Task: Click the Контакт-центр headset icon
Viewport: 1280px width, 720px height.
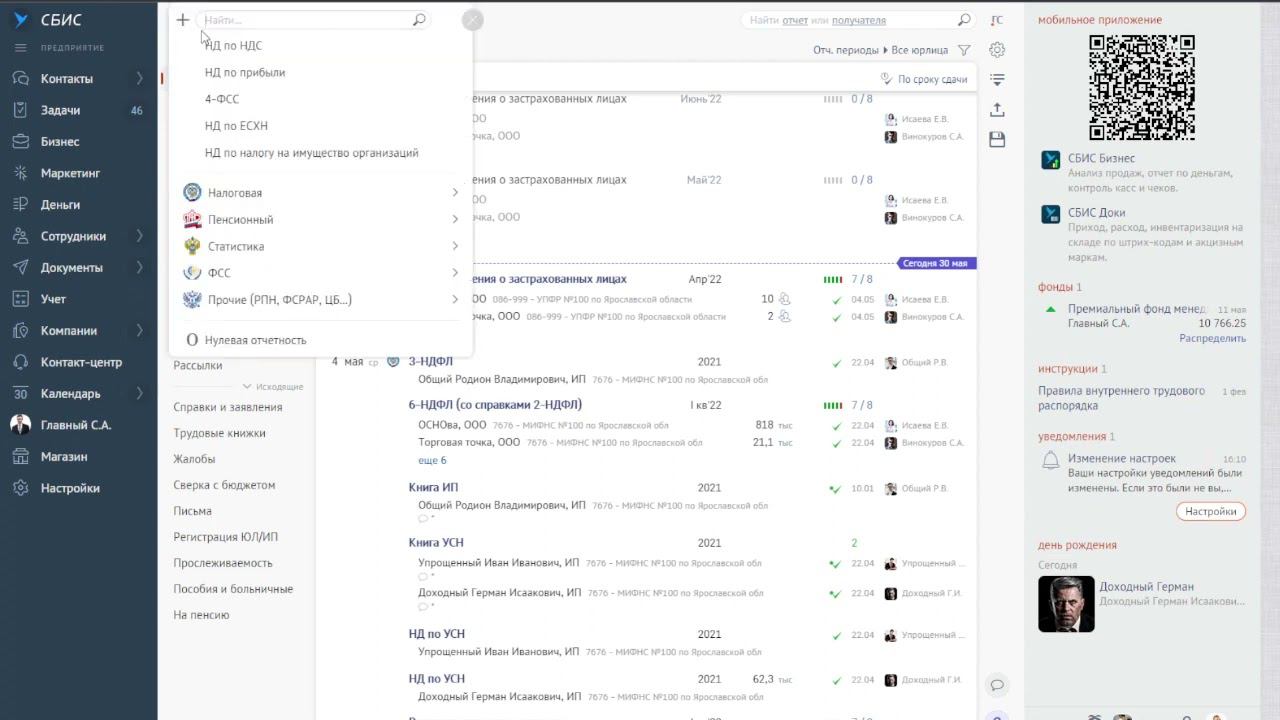Action: pos(20,362)
